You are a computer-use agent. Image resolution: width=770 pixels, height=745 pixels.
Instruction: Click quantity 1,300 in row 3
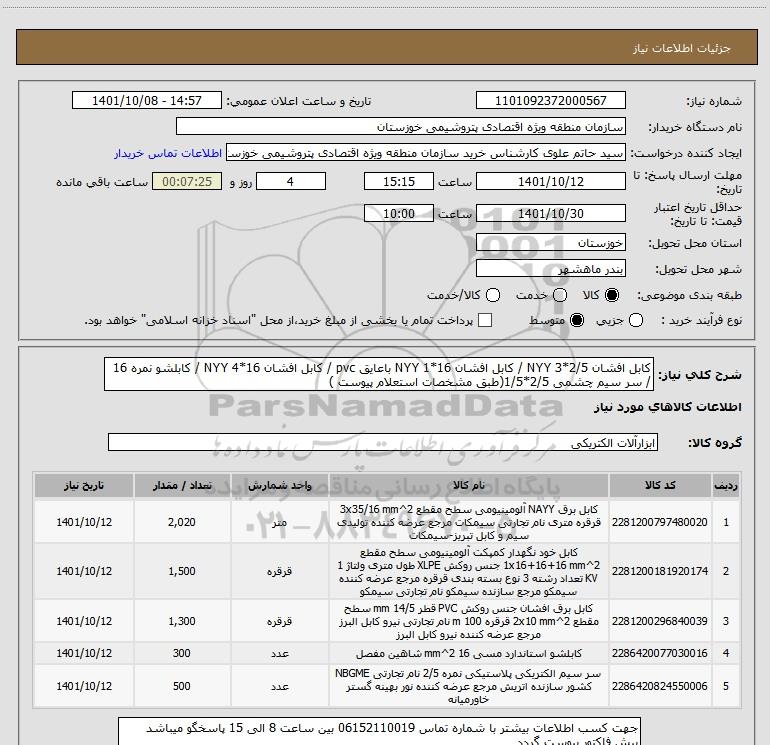coord(182,621)
